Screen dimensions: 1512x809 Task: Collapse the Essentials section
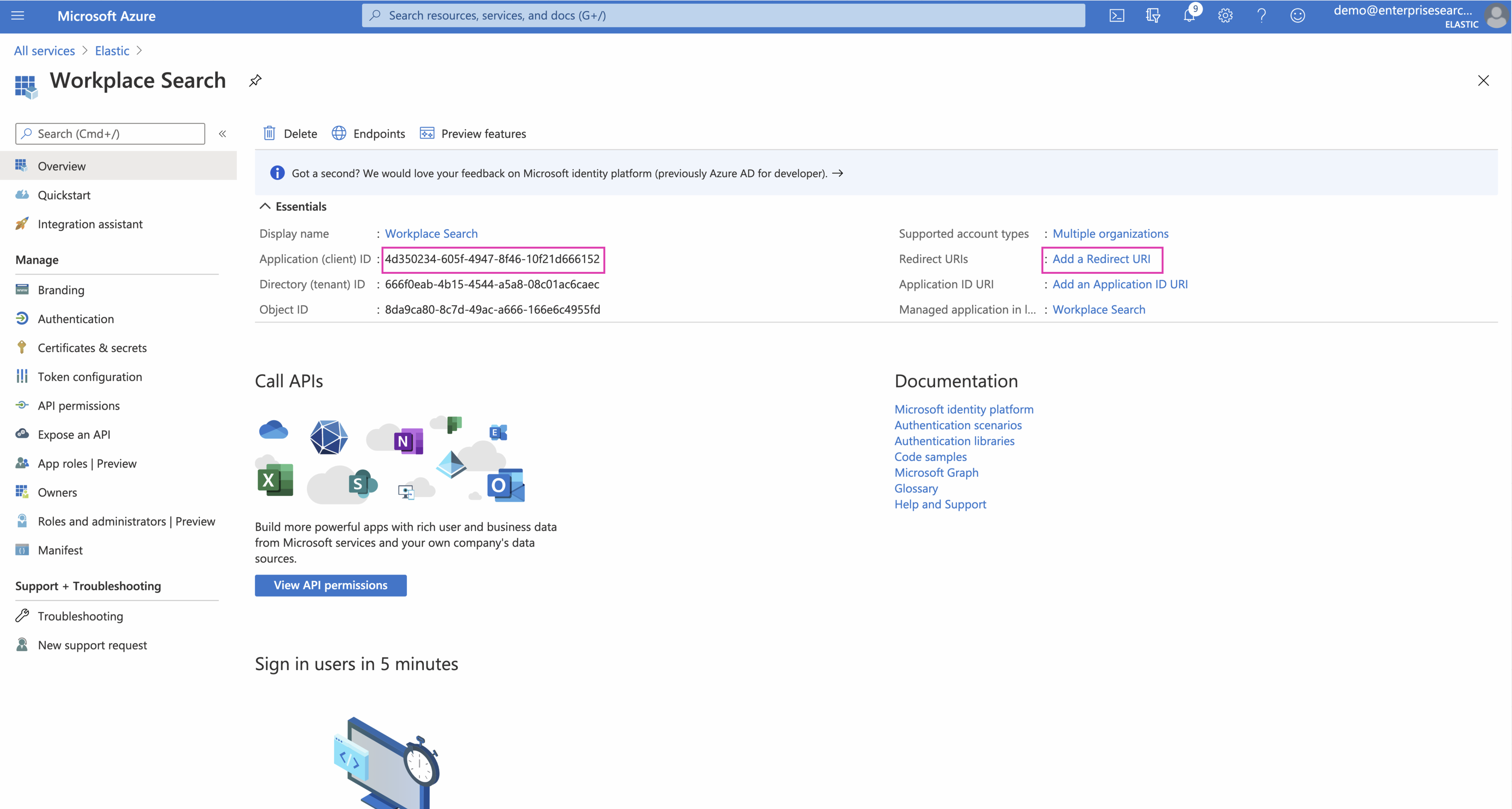tap(265, 206)
